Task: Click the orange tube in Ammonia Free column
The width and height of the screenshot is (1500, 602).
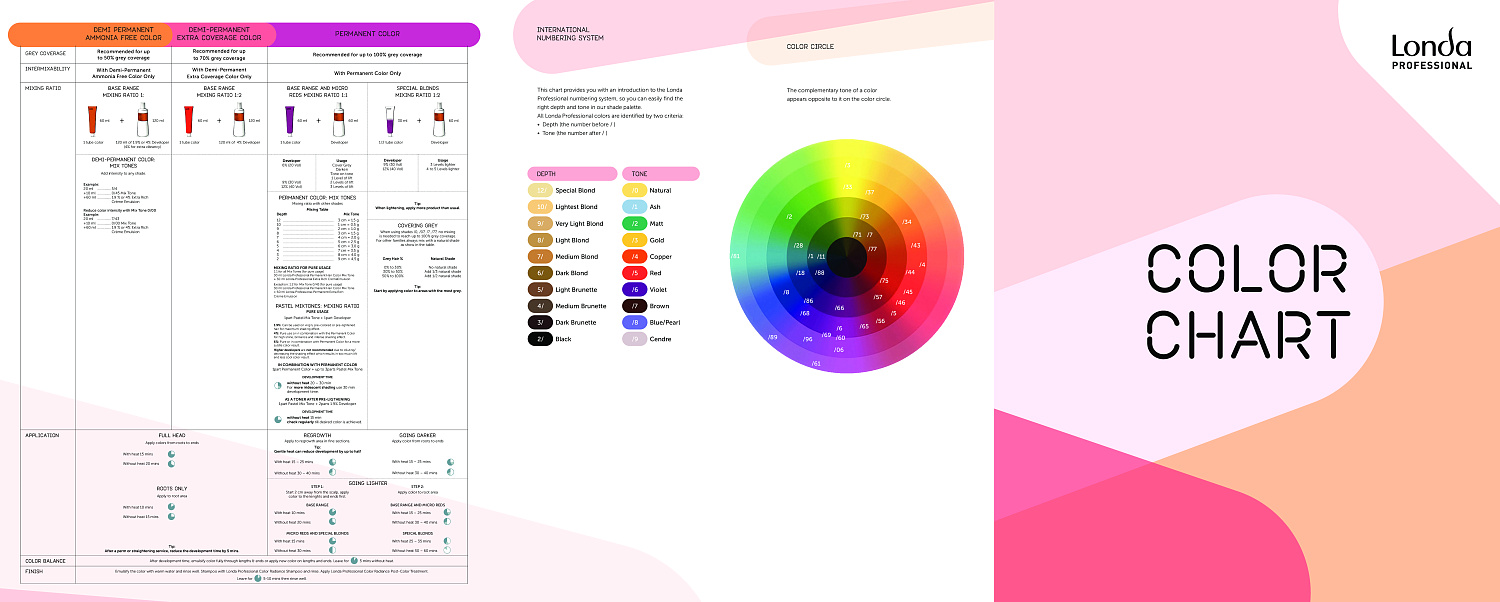Action: (x=92, y=120)
